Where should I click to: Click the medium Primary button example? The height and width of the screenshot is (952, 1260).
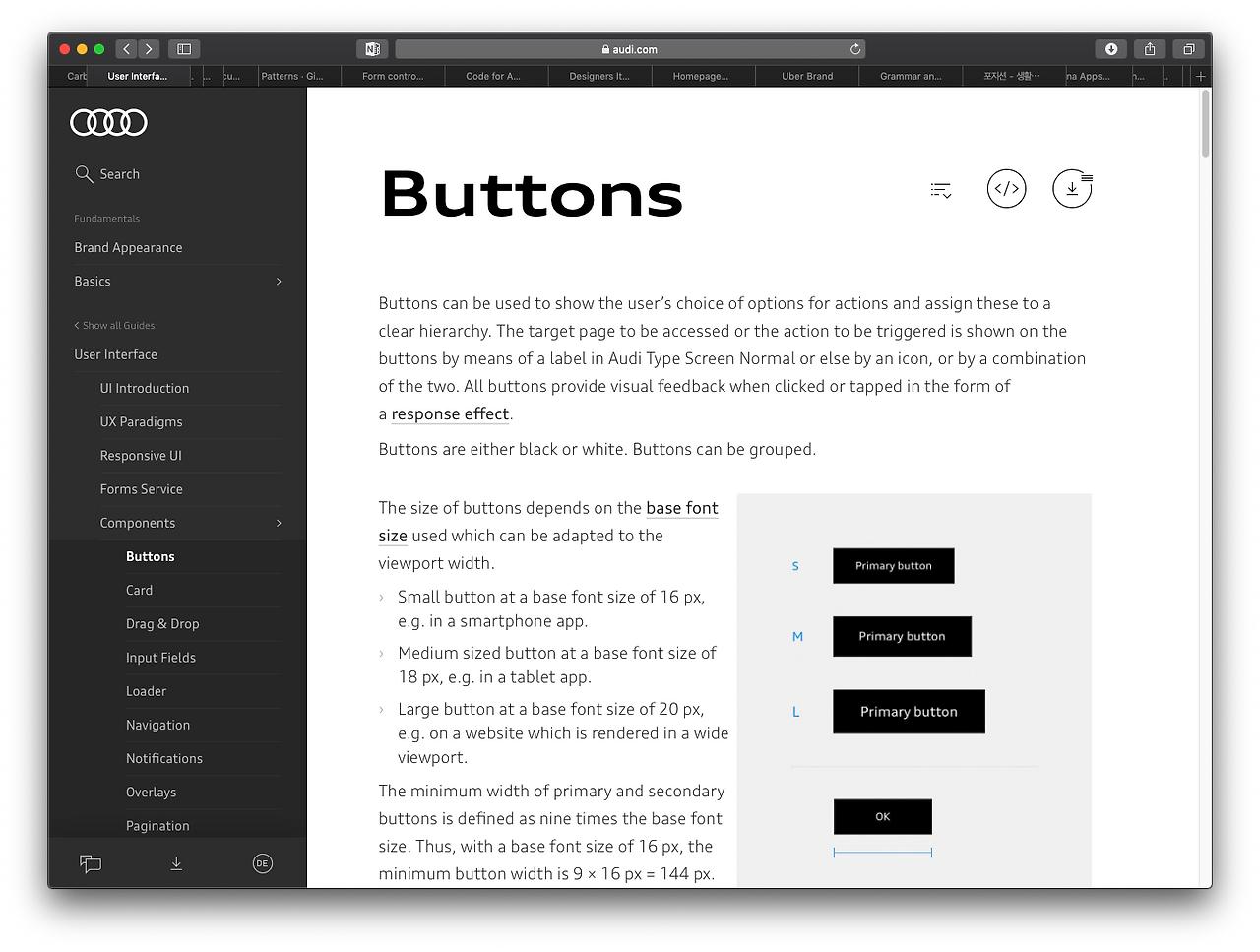tap(902, 637)
